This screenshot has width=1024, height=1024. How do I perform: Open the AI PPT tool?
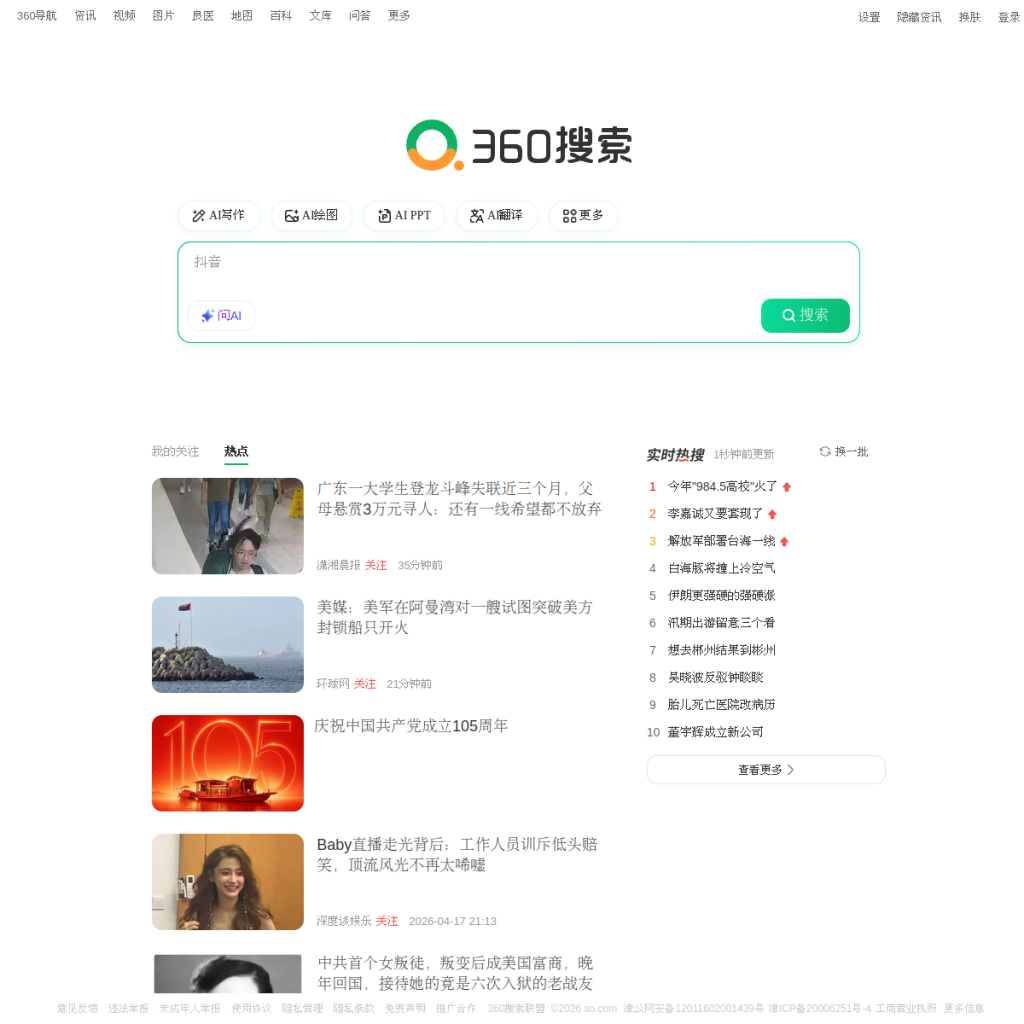click(x=404, y=216)
